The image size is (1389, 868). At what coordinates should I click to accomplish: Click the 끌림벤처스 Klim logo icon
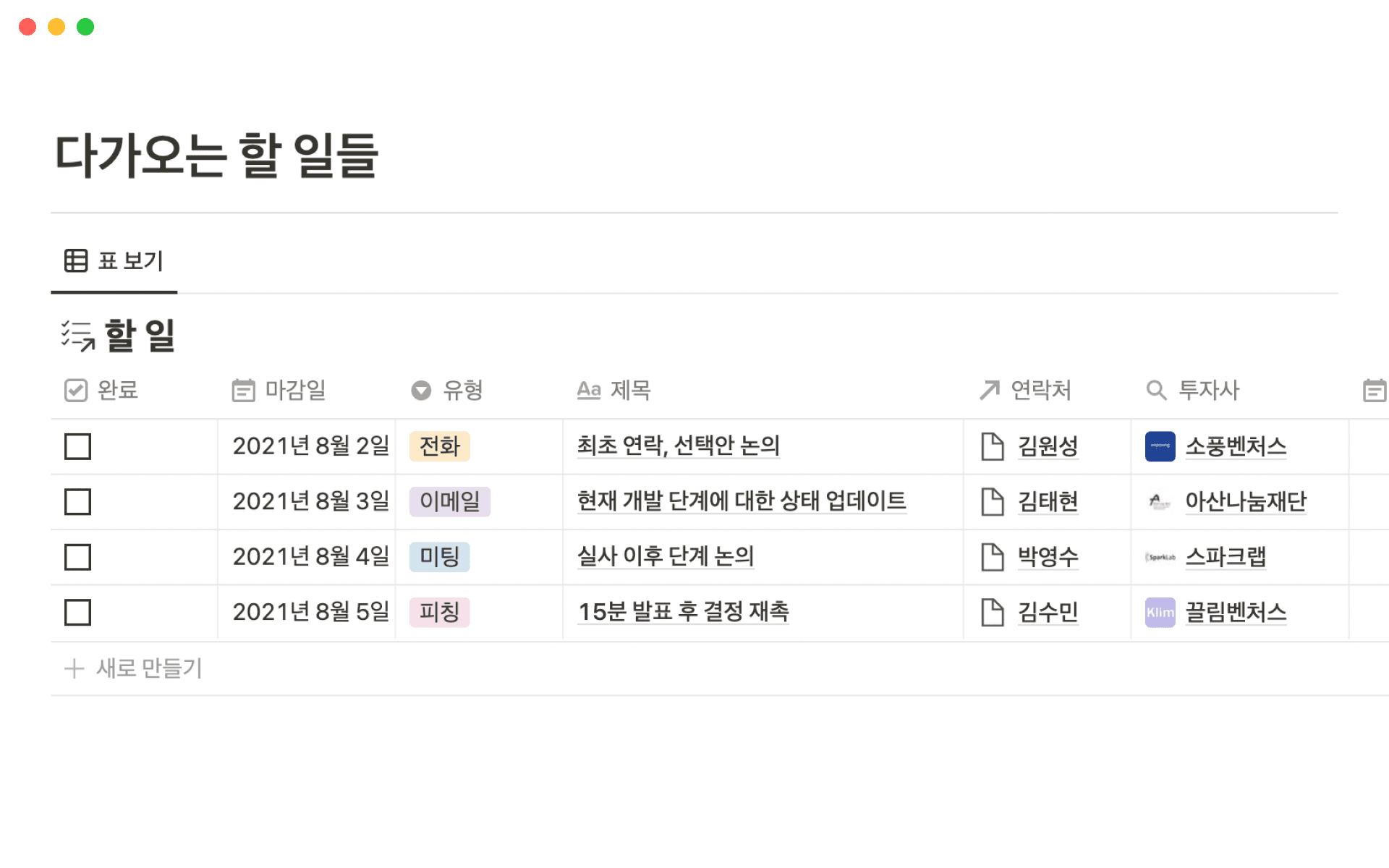point(1160,613)
